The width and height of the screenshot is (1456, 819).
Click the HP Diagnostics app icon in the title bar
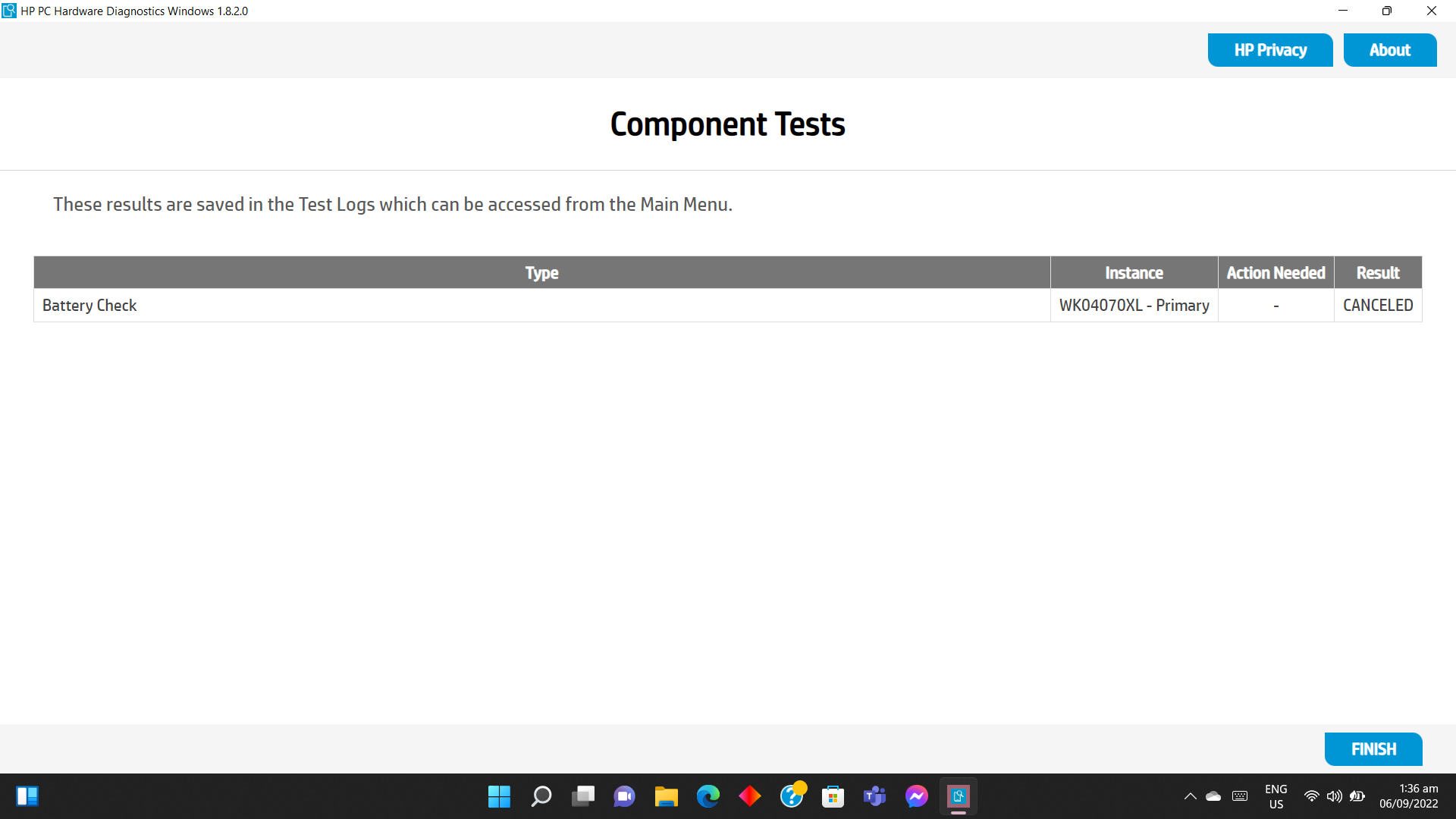click(x=9, y=11)
